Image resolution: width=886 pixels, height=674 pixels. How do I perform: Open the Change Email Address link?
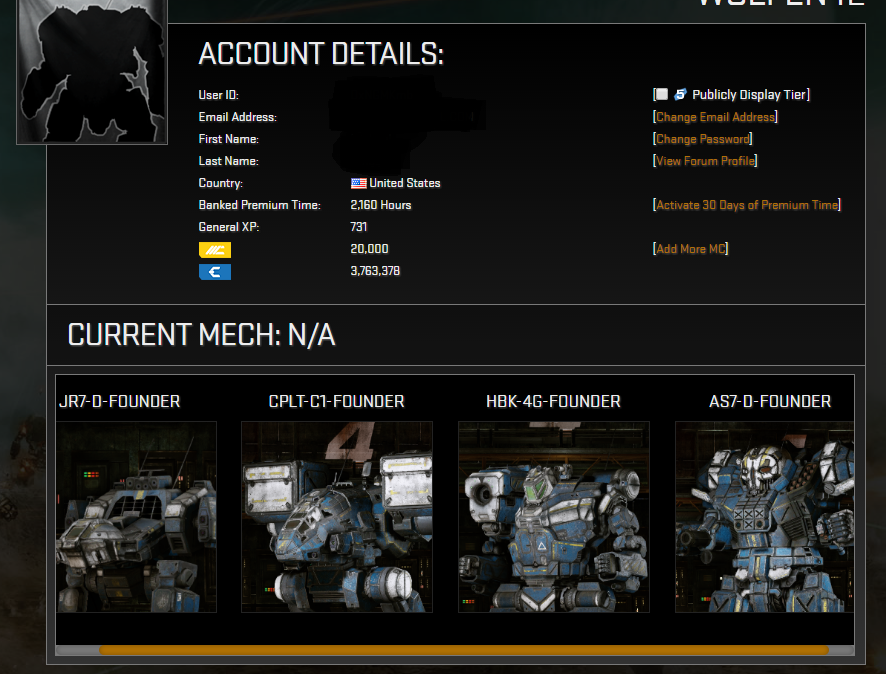[x=715, y=117]
